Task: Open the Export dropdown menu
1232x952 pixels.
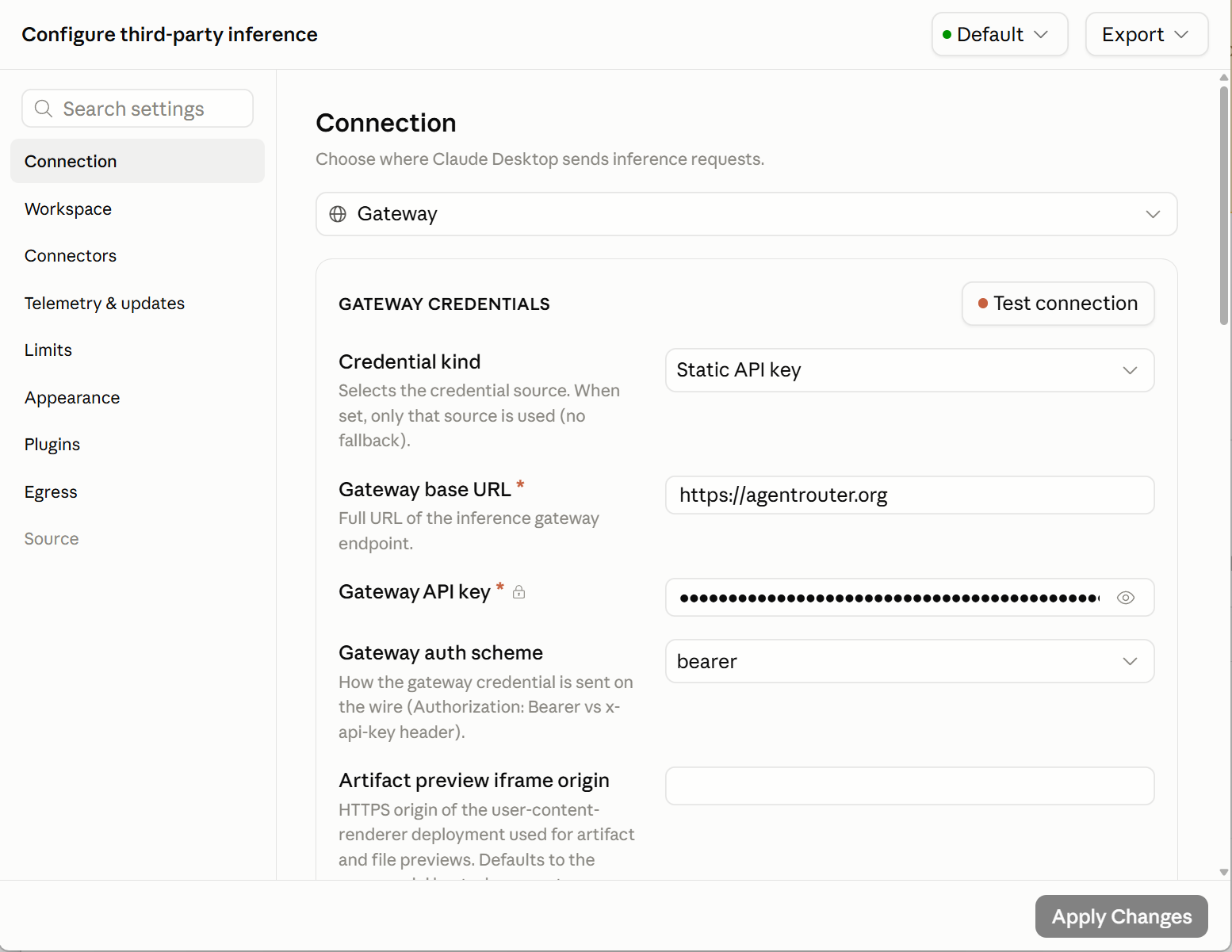Action: point(1146,34)
